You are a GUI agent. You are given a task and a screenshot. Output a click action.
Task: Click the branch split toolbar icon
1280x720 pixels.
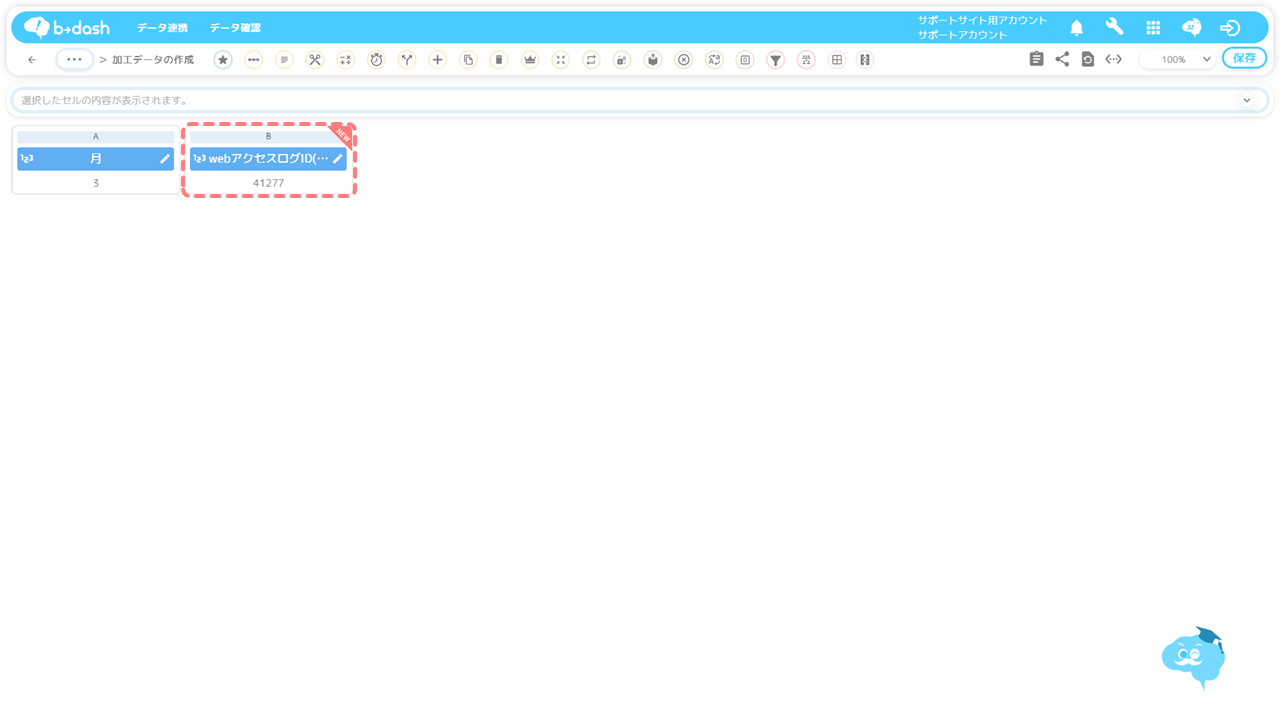click(407, 60)
